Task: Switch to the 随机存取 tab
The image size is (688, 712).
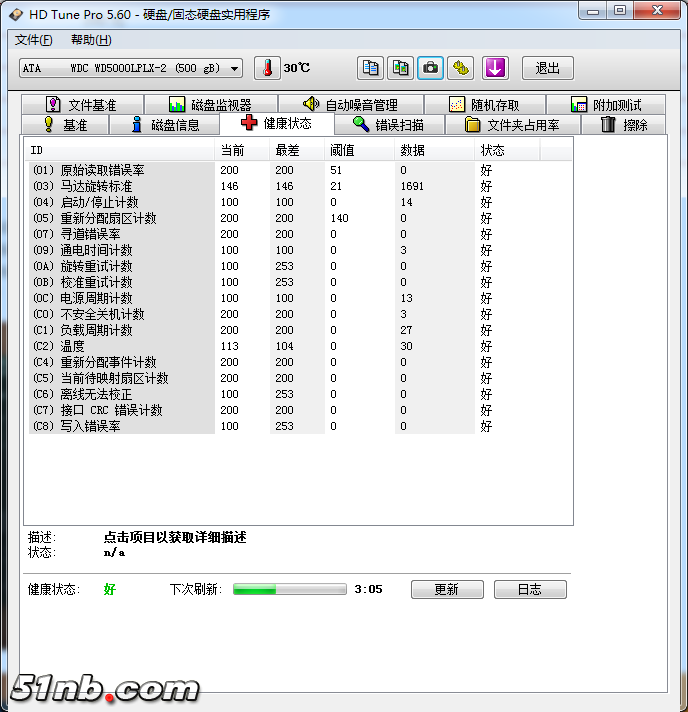Action: click(x=485, y=105)
